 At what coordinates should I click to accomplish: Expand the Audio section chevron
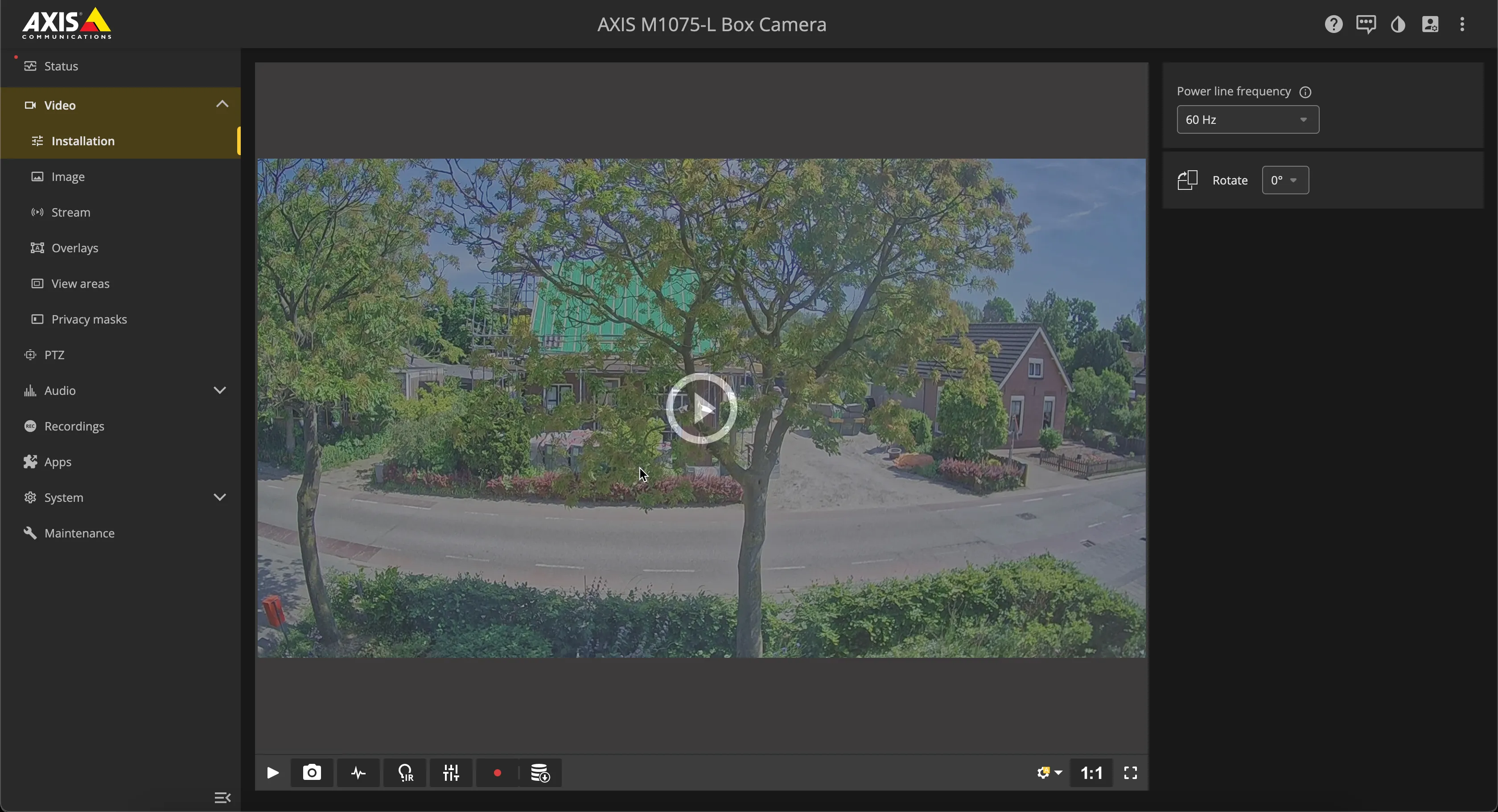point(220,390)
